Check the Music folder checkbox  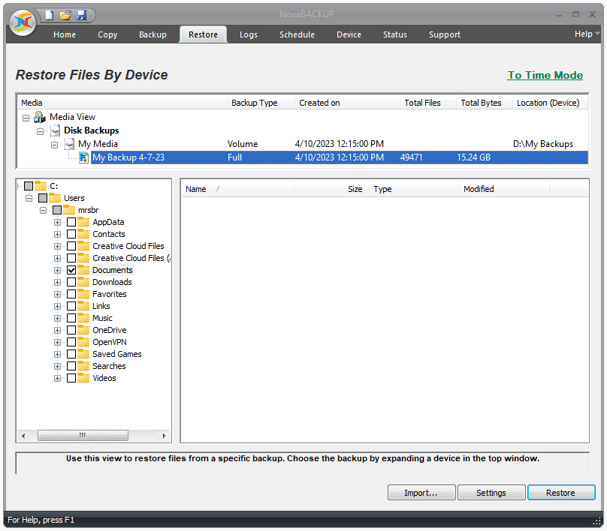point(71,318)
